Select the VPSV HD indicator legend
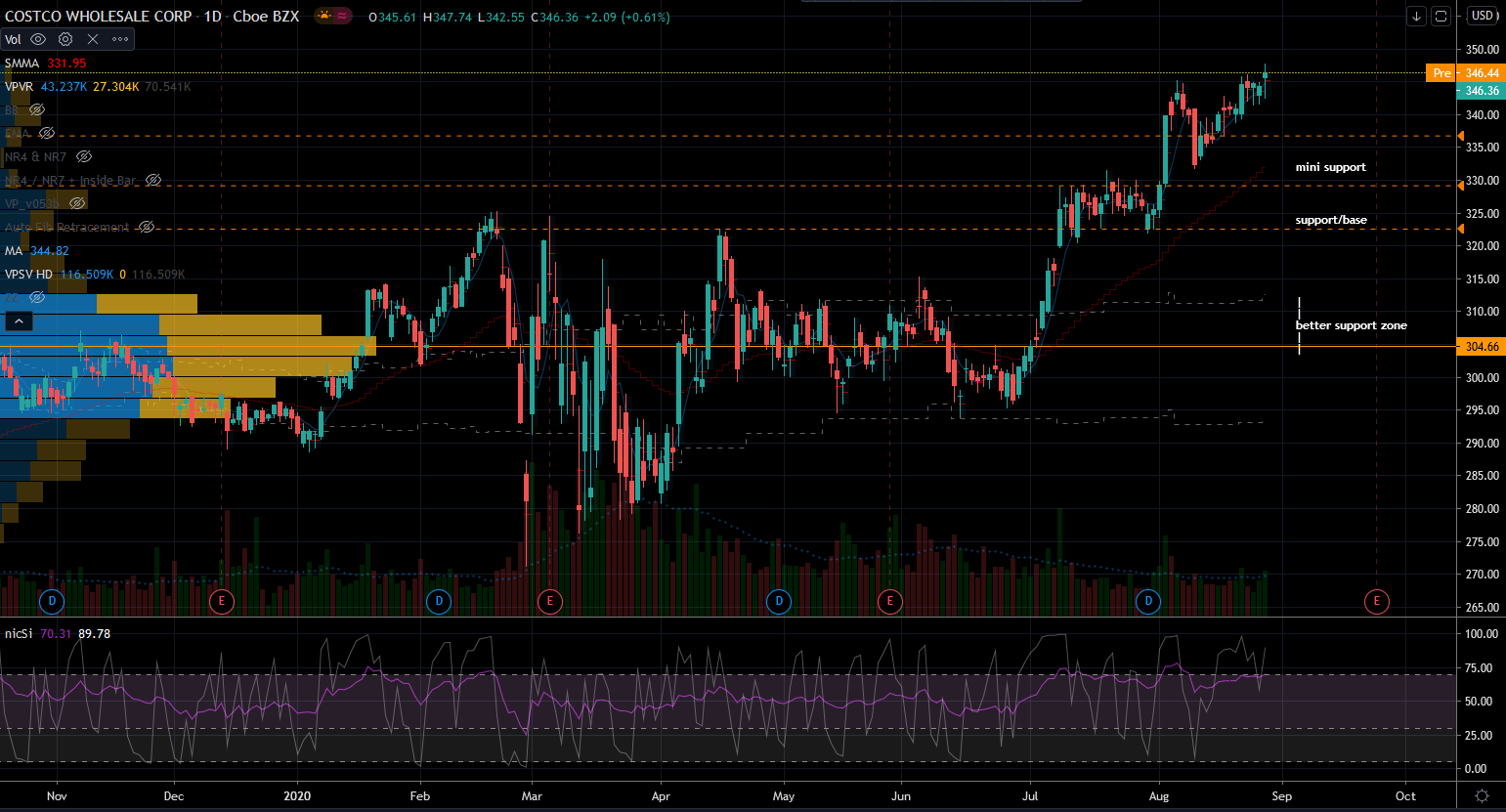 point(28,274)
